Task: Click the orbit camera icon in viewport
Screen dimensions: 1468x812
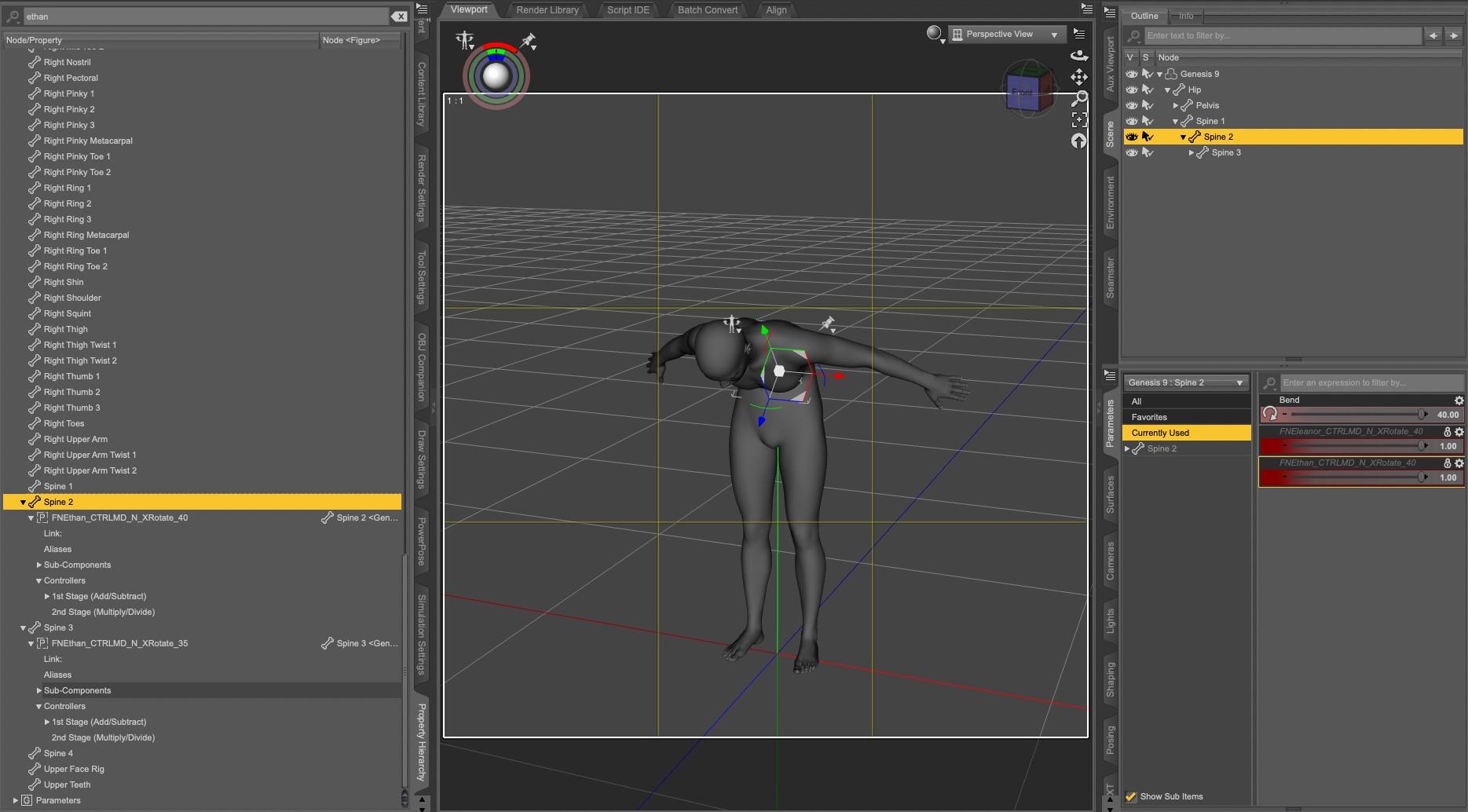Action: point(1079,55)
